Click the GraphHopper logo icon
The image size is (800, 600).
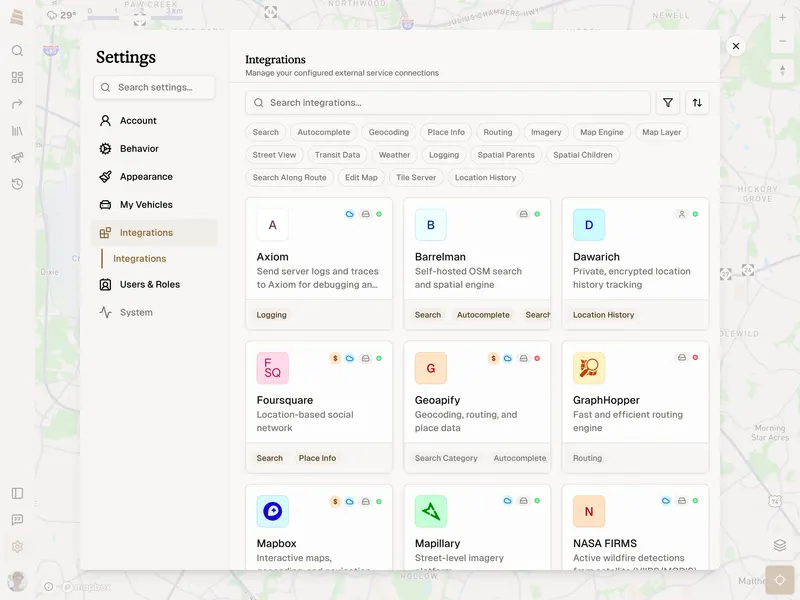[589, 368]
